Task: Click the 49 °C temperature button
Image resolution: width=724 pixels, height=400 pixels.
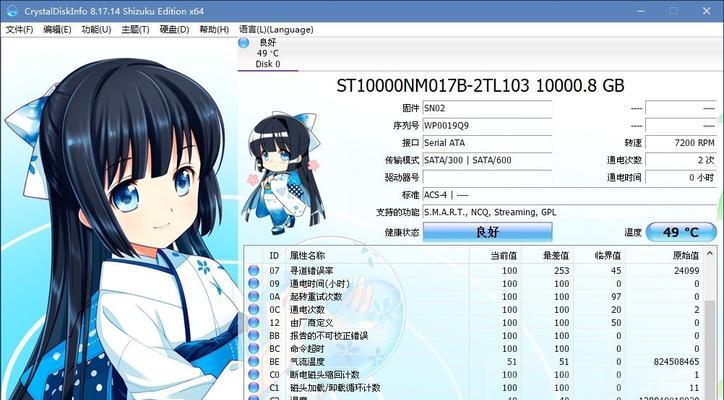Action: [681, 232]
